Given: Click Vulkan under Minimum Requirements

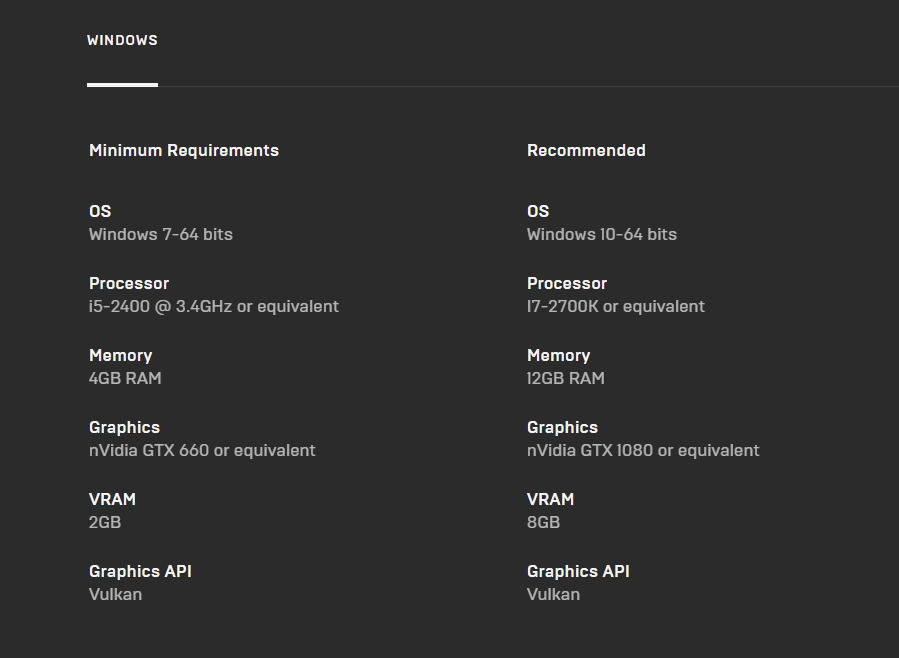Looking at the screenshot, I should coord(115,594).
